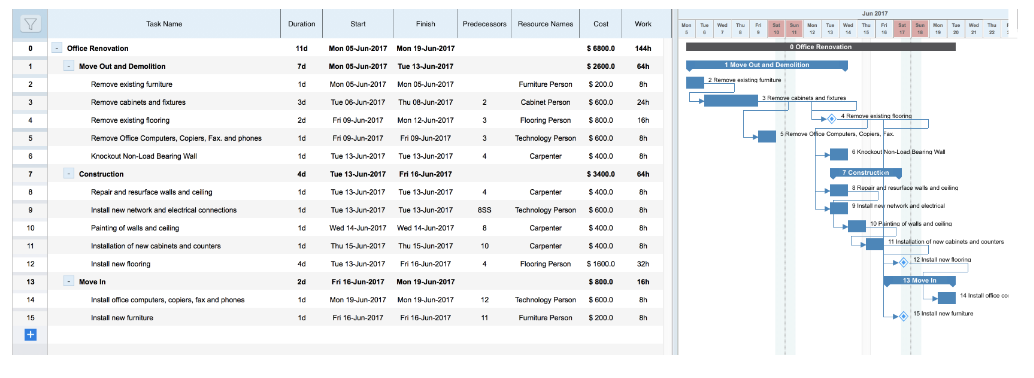Select the Resource Names column header
1034x378 pixels.
tap(545, 24)
